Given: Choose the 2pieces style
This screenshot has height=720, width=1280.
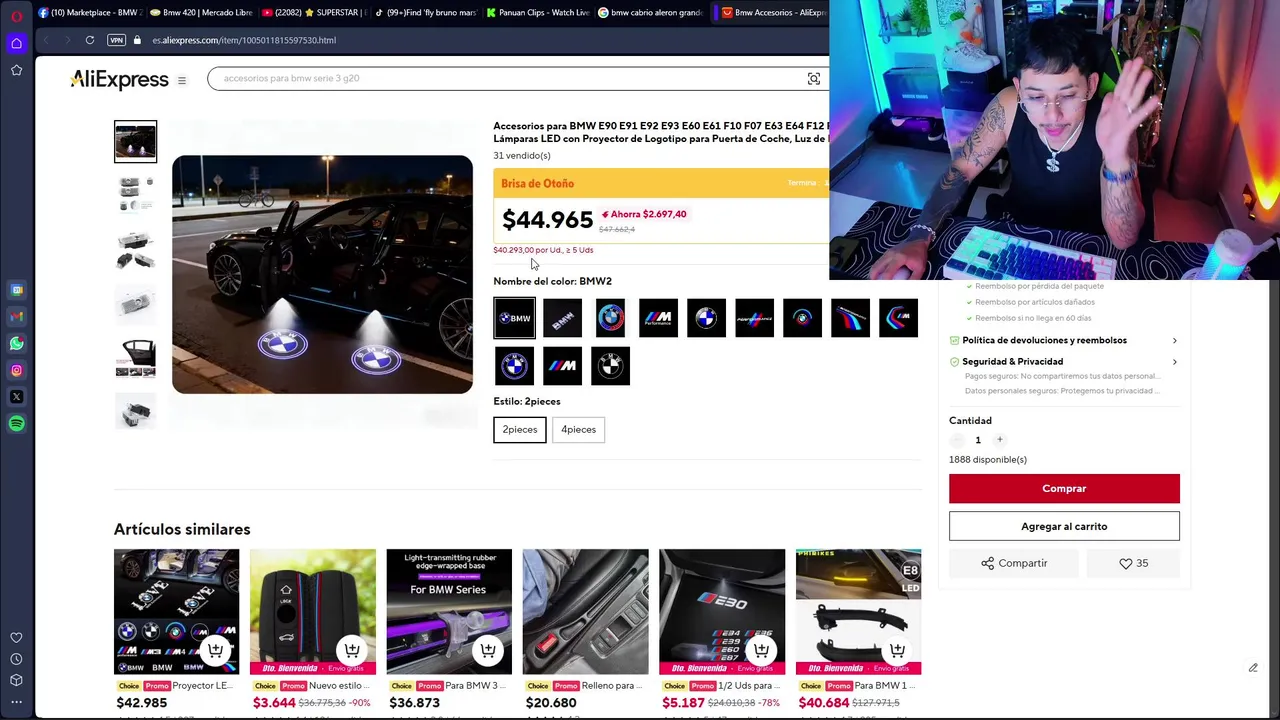Looking at the screenshot, I should coord(520,429).
